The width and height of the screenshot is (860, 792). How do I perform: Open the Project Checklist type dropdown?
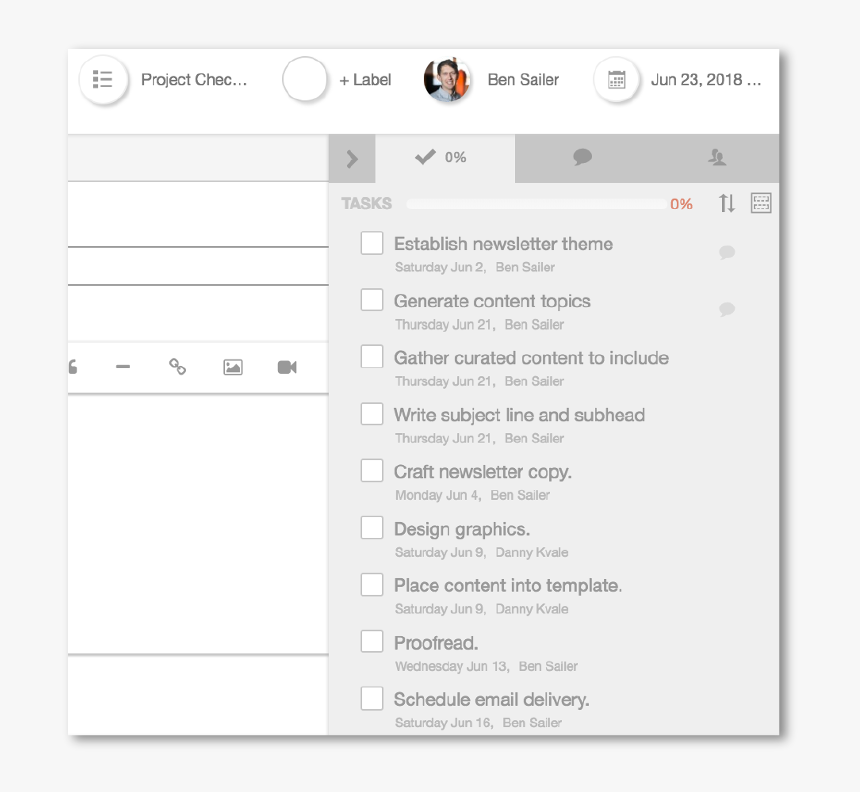pyautogui.click(x=193, y=80)
